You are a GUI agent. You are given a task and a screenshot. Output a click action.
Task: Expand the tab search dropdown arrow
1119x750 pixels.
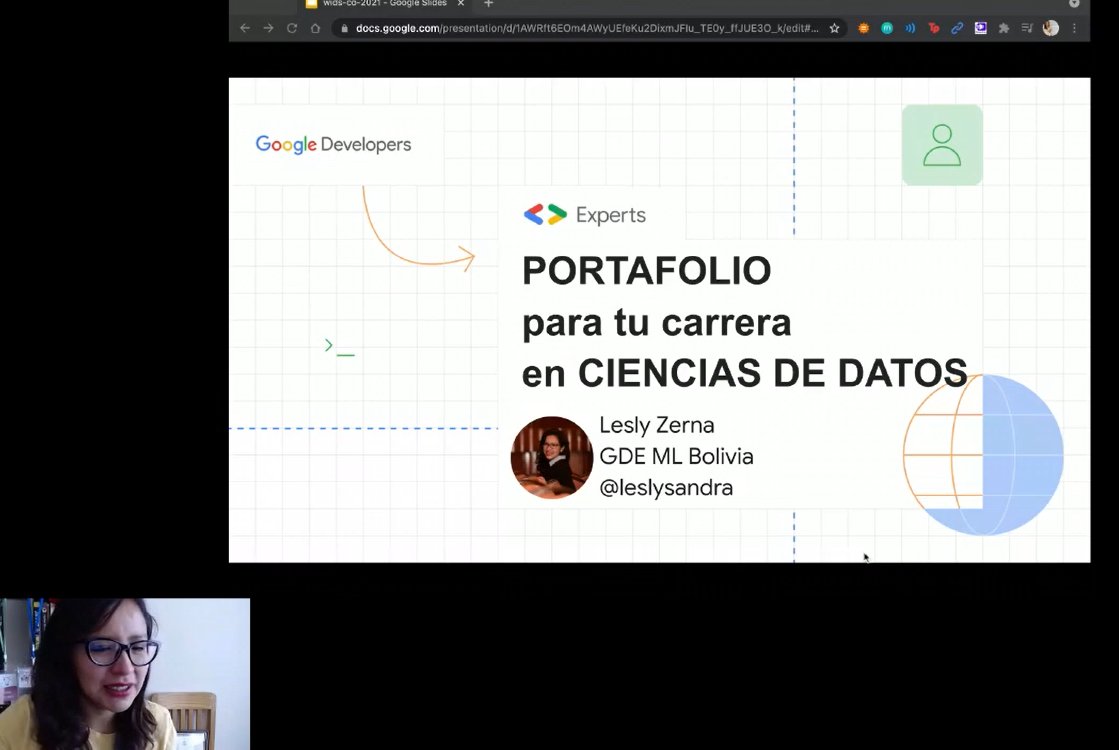click(x=1074, y=4)
